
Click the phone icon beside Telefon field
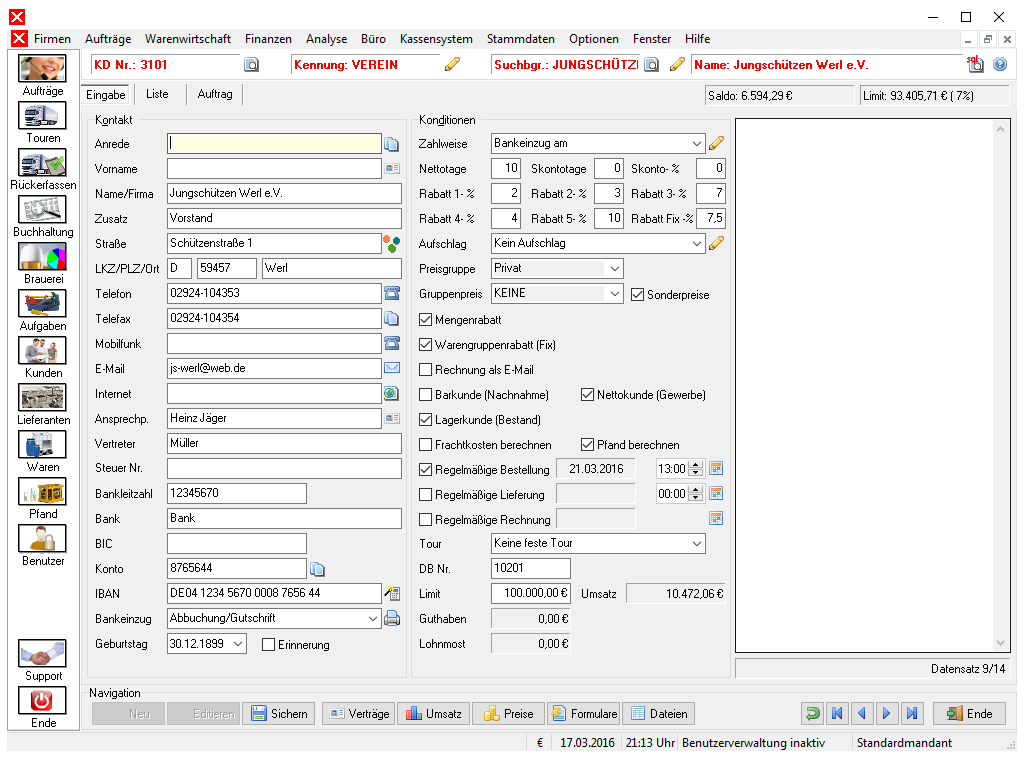point(392,293)
